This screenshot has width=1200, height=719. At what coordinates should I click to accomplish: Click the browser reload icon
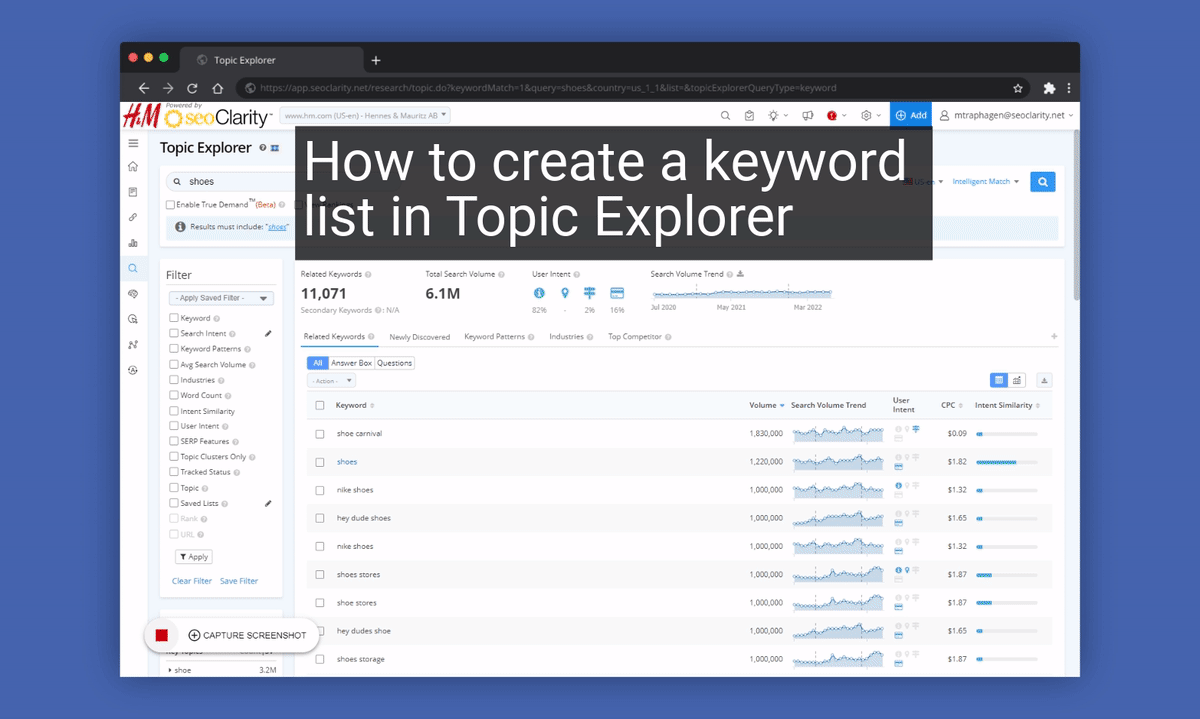192,88
